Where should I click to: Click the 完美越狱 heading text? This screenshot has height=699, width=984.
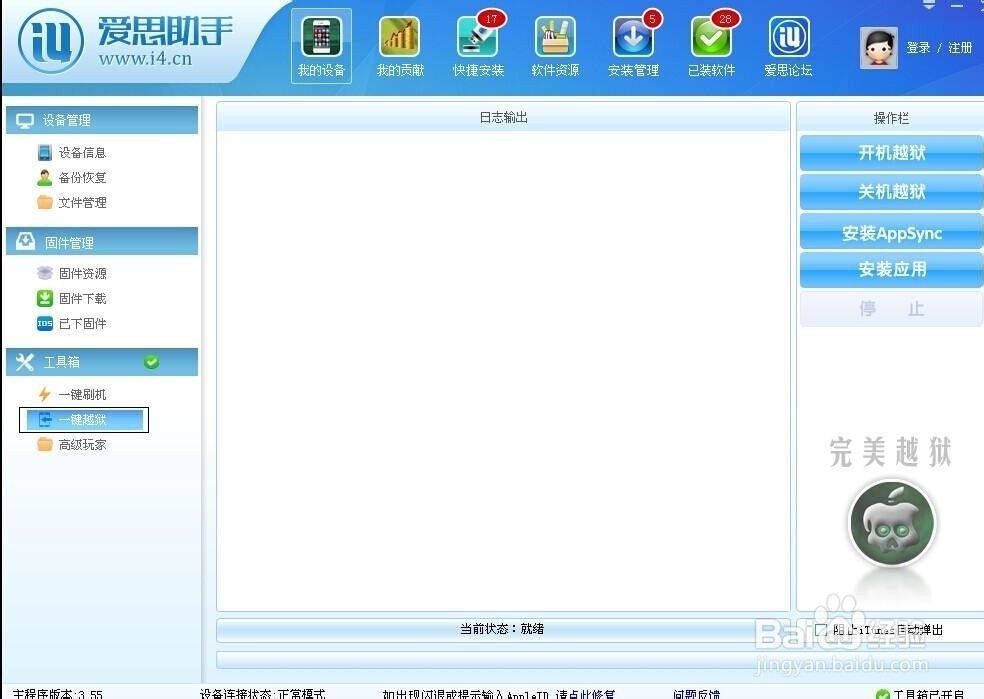[890, 452]
